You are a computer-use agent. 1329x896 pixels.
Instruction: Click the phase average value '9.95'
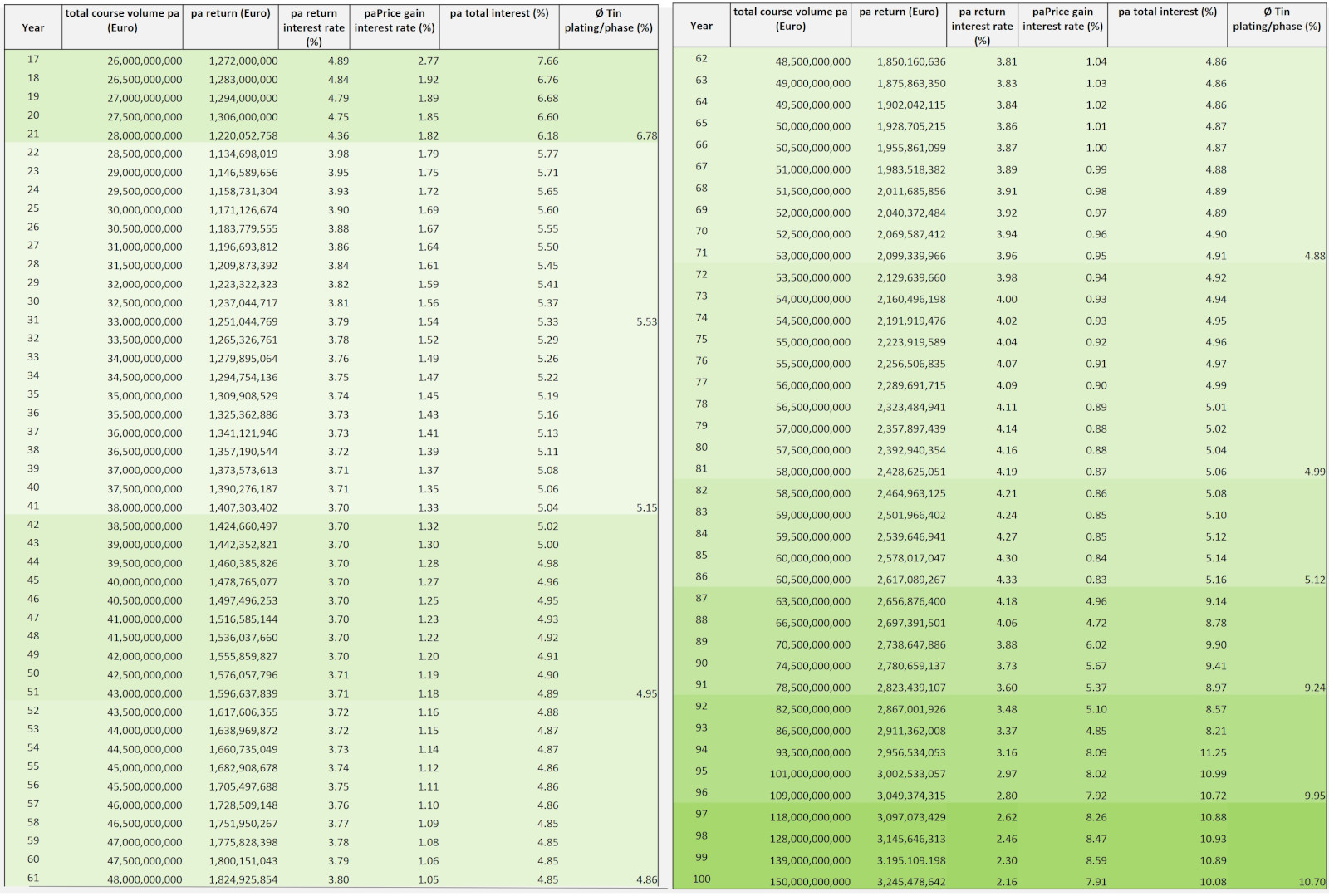coord(1315,796)
